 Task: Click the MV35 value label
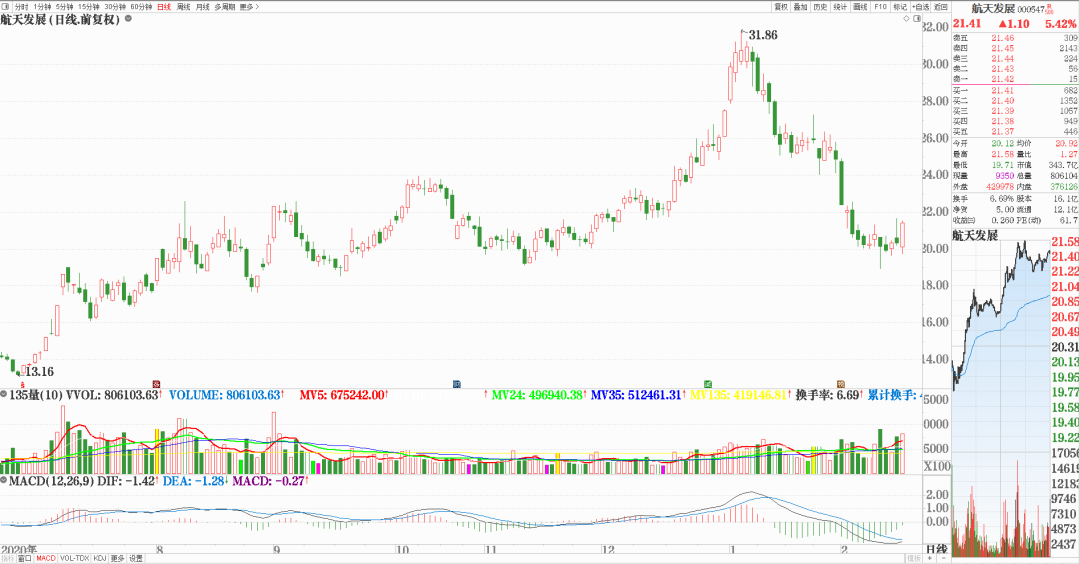point(636,395)
